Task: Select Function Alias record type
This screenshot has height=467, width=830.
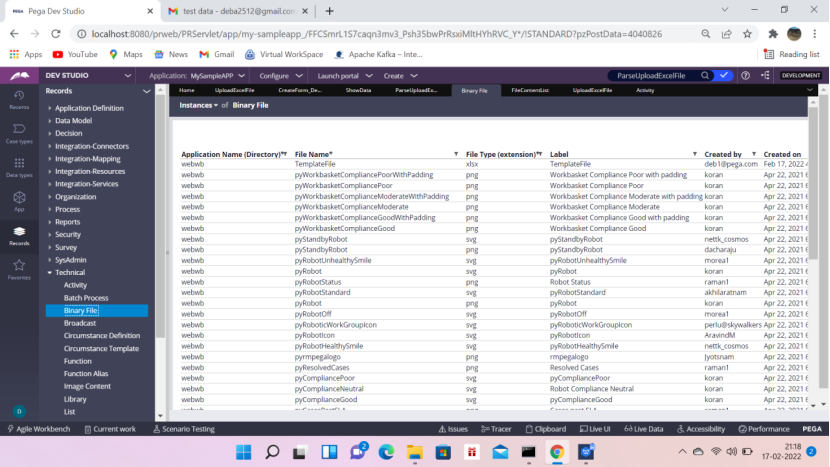Action: click(86, 374)
